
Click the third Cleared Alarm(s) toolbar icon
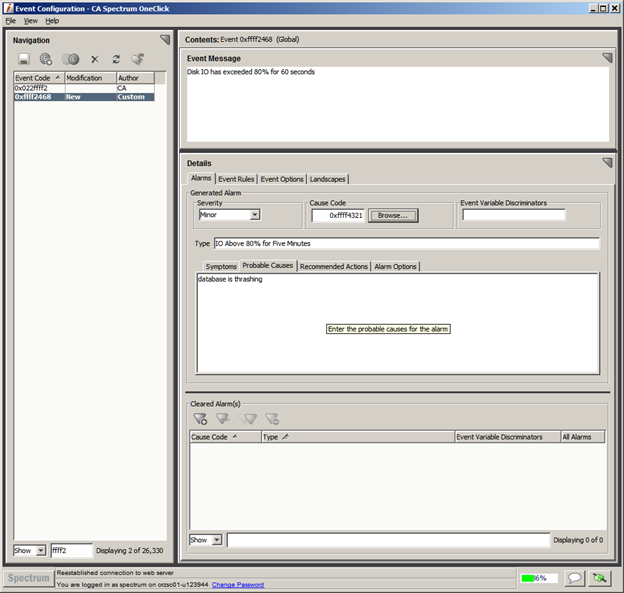coord(248,419)
